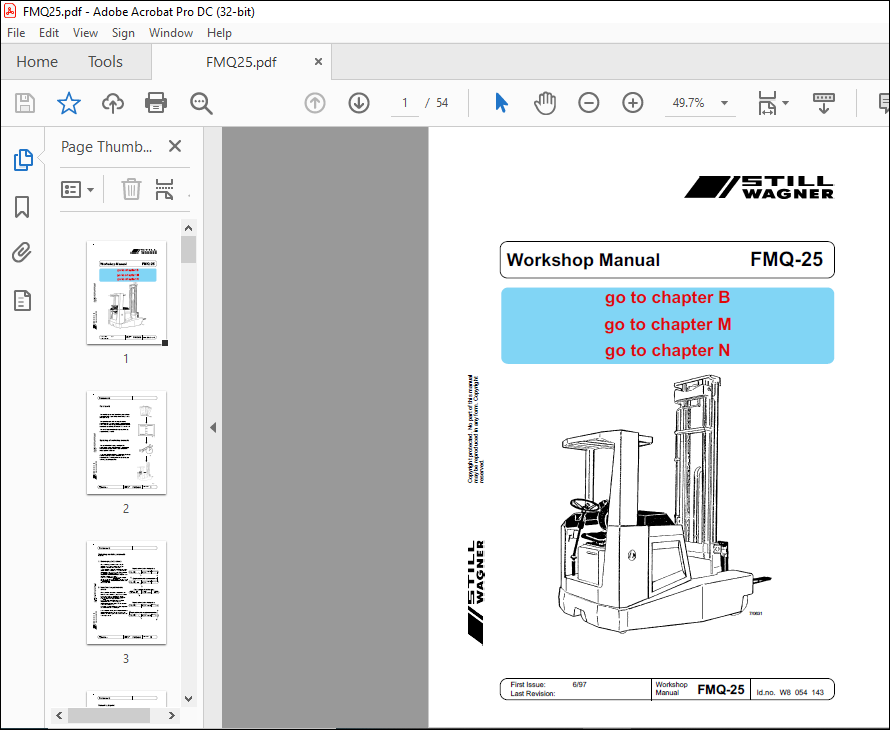Select the FMQ25.pdf document tab
The width and height of the screenshot is (890, 730).
241,62
